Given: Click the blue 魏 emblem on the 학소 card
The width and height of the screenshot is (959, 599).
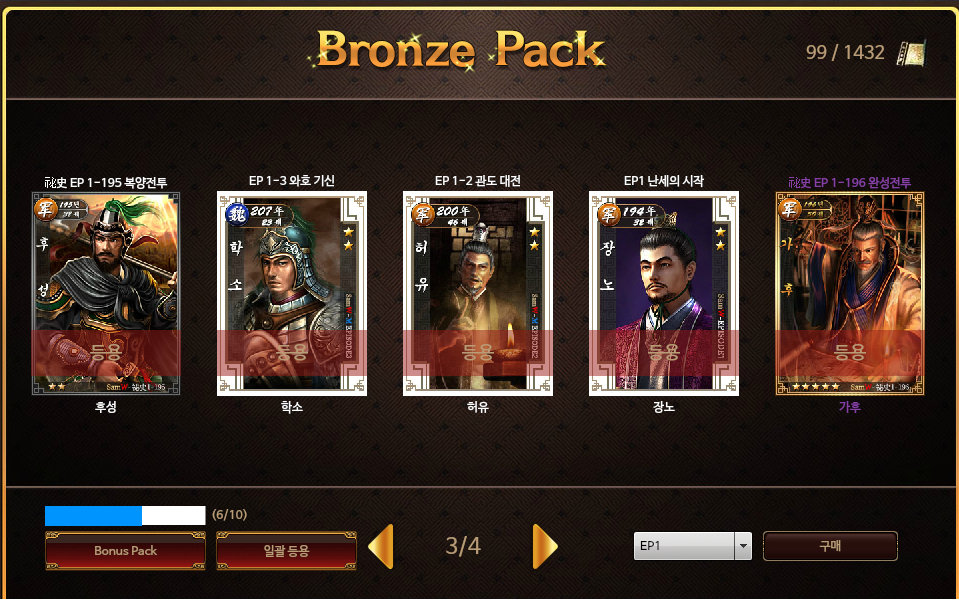Looking at the screenshot, I should tap(237, 214).
